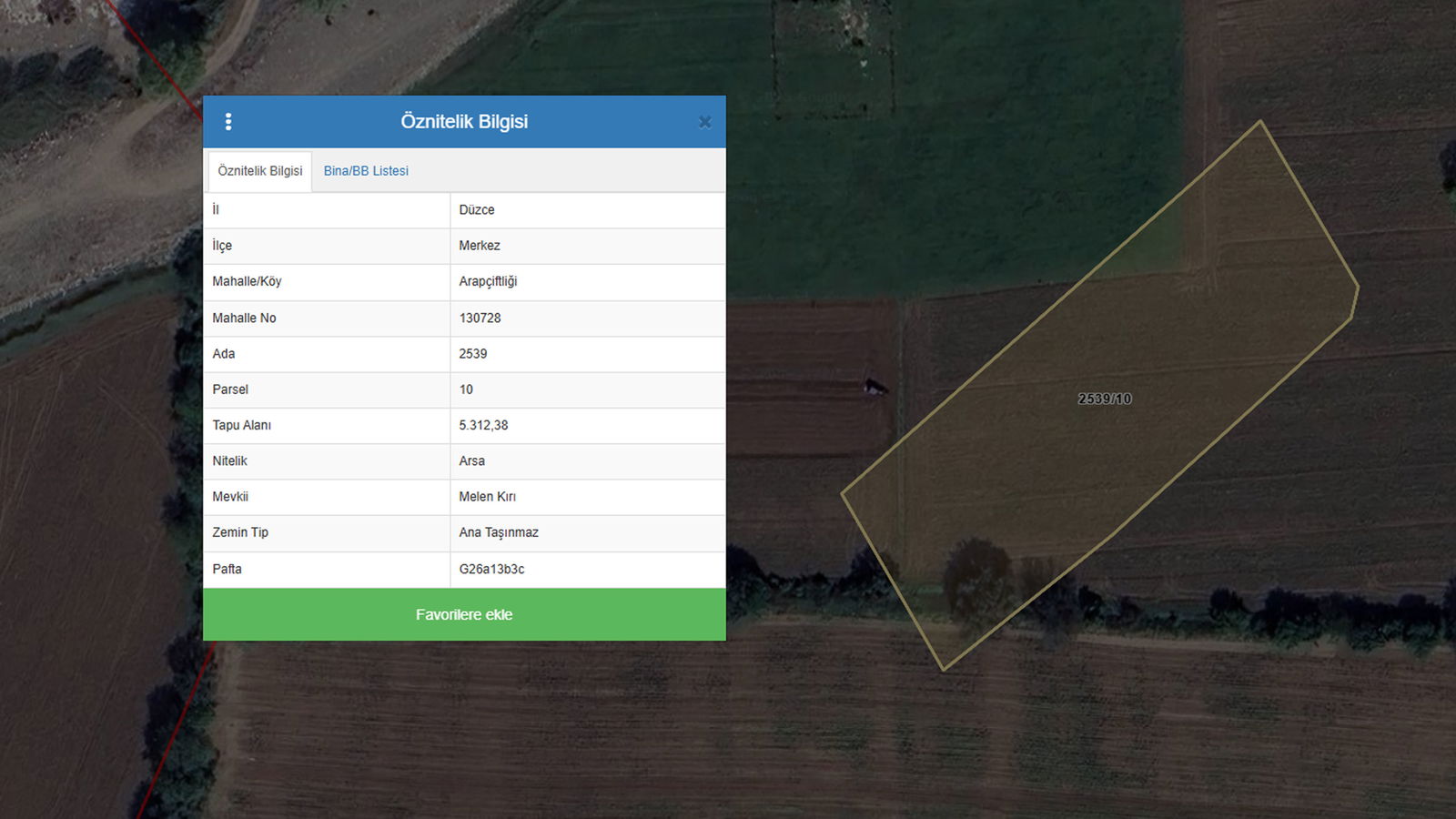Open the three-dot options menu
1456x819 pixels.
click(x=228, y=121)
